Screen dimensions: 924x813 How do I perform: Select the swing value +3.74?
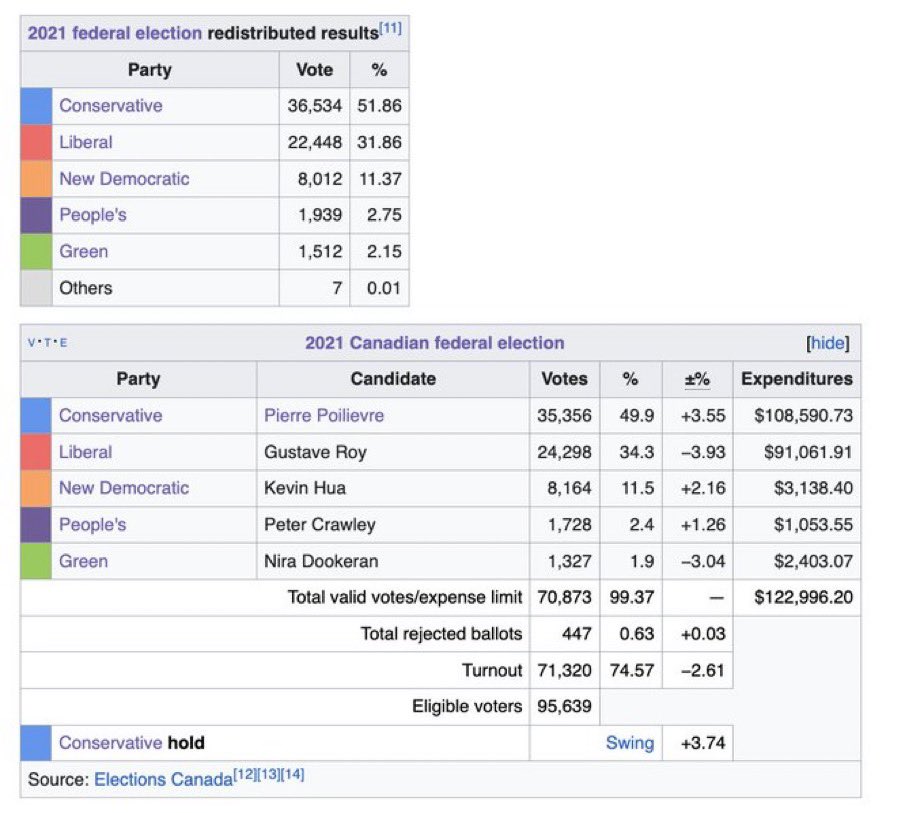703,743
